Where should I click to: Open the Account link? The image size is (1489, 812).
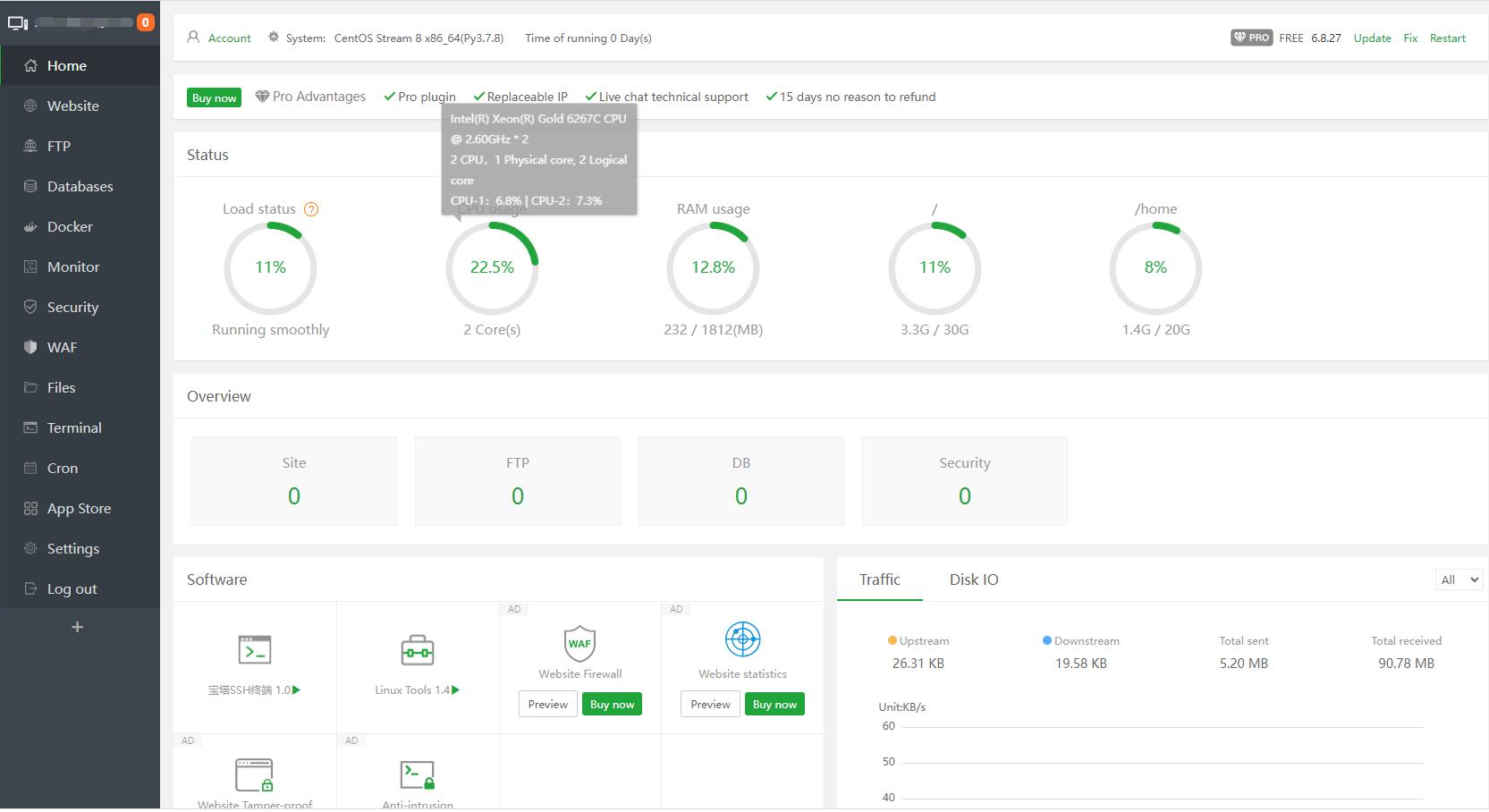point(230,38)
